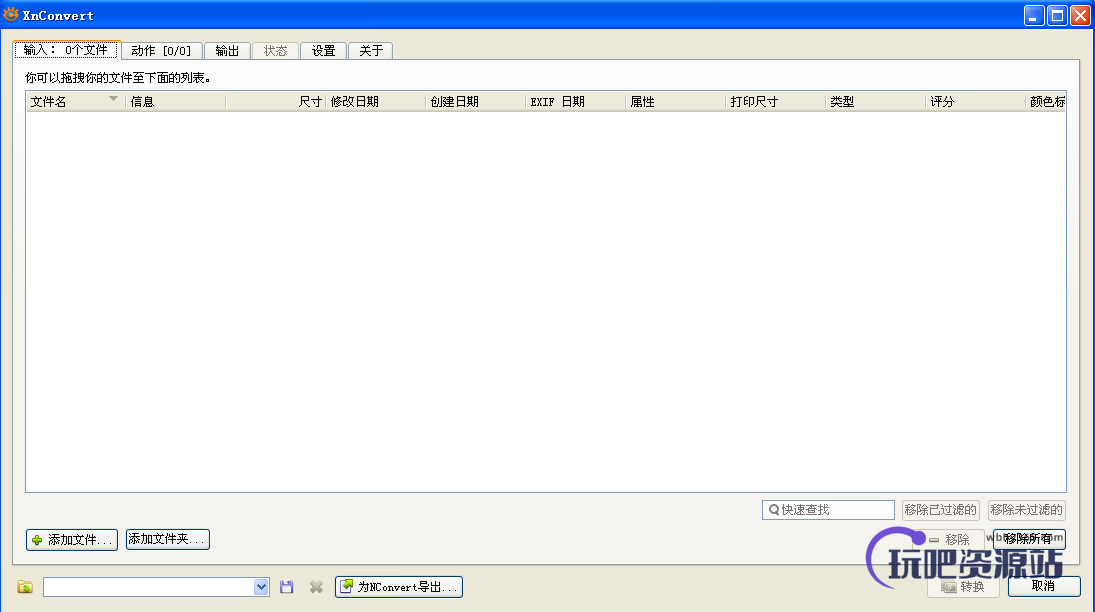Click the 移除未过滤的 button

[x=1027, y=510]
